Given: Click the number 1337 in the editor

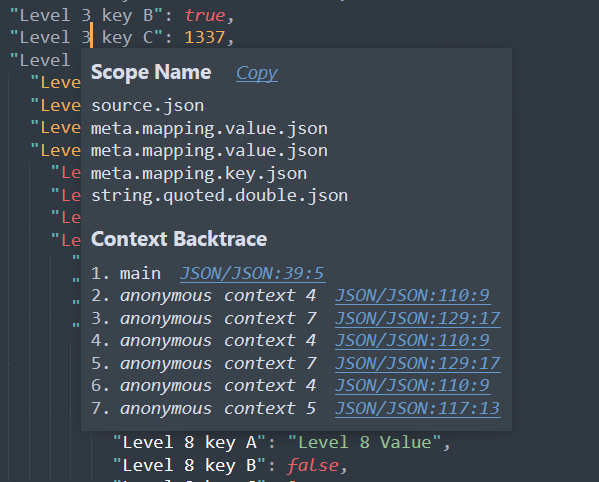Looking at the screenshot, I should click(x=205, y=38).
